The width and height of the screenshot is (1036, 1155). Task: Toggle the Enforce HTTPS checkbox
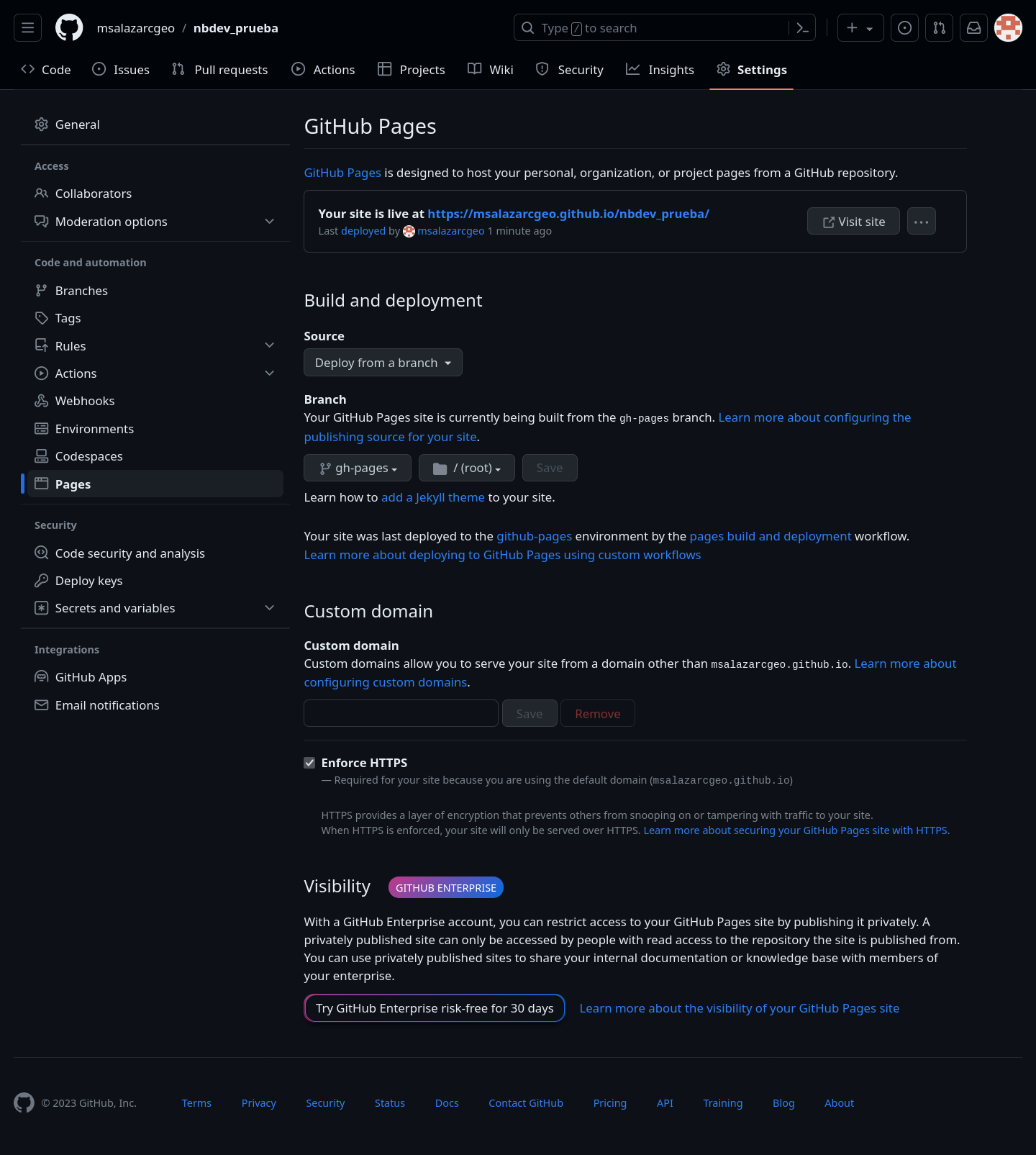(x=309, y=763)
